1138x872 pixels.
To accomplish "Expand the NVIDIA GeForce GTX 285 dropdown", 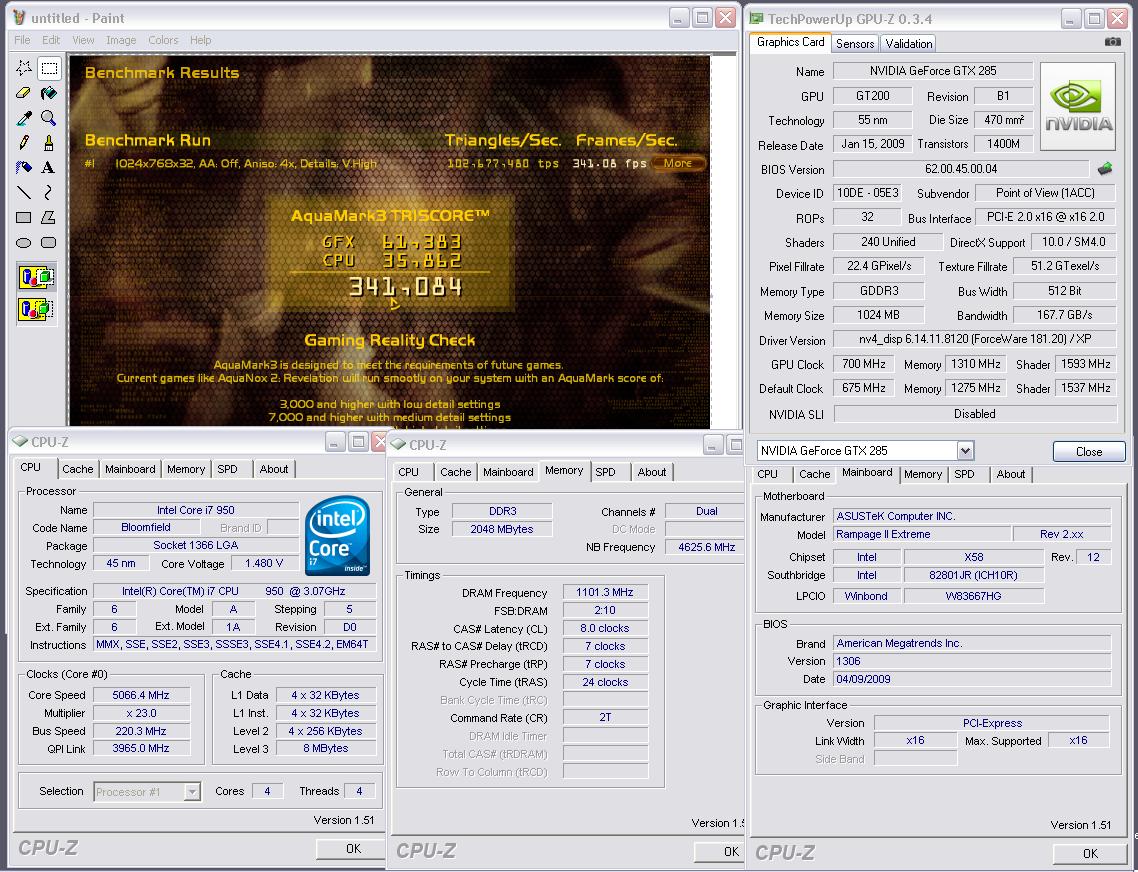I will [x=965, y=451].
